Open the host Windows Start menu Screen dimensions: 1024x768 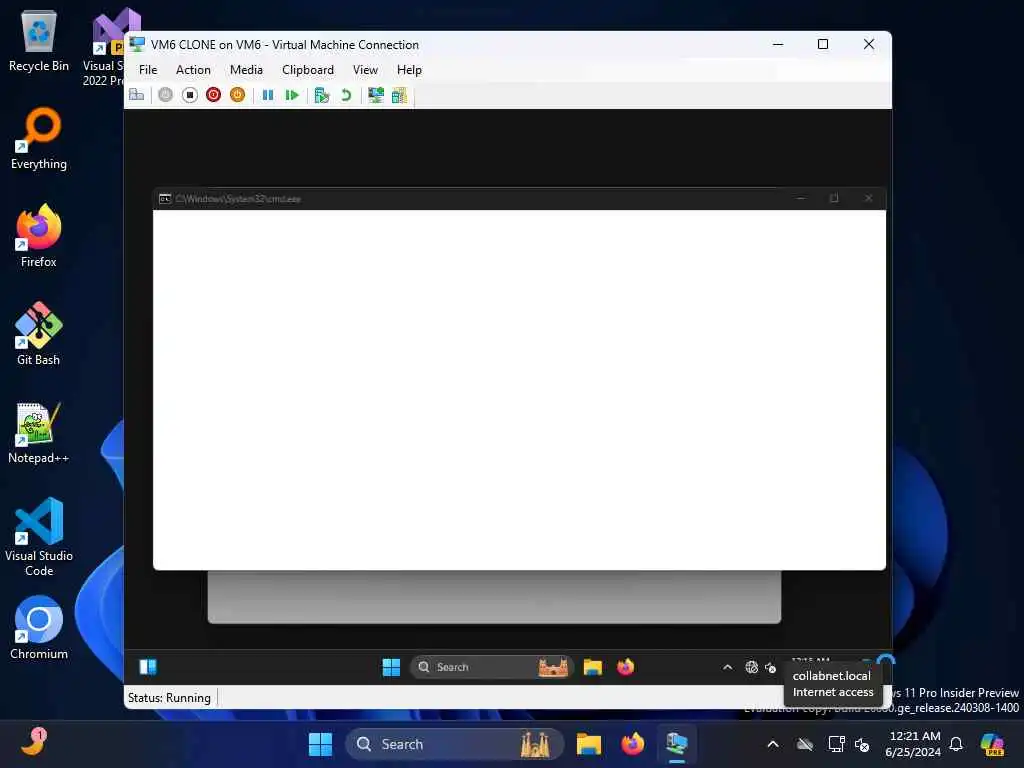pyautogui.click(x=320, y=744)
